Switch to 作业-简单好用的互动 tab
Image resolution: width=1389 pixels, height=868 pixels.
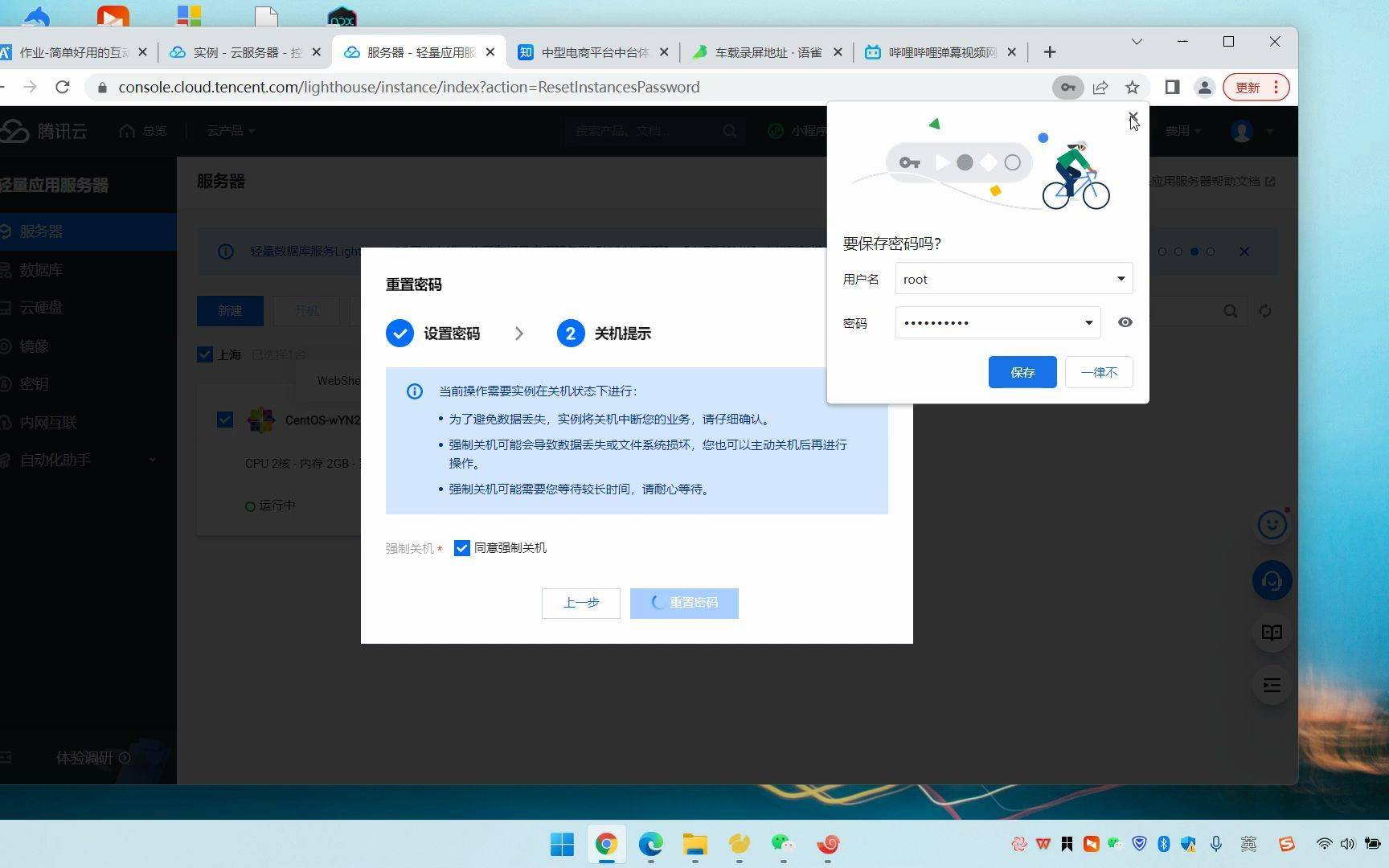click(72, 52)
